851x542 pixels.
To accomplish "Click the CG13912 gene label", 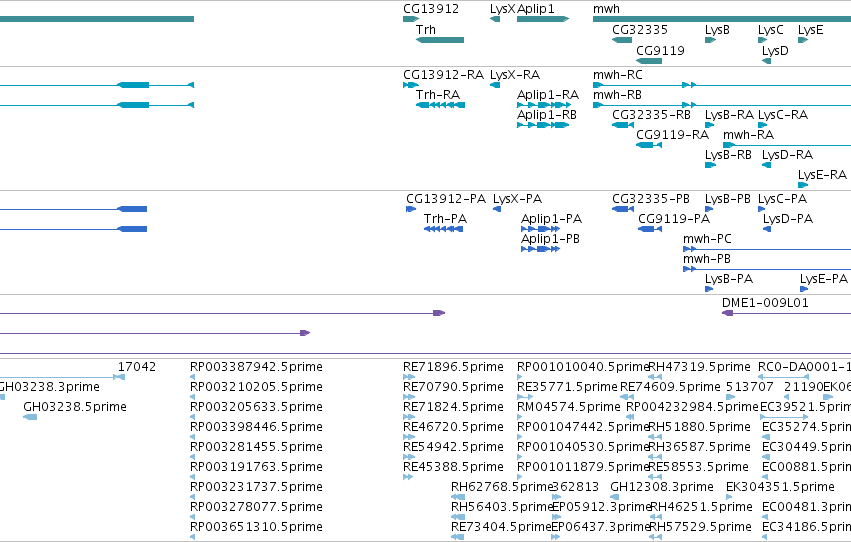I will (x=431, y=9).
